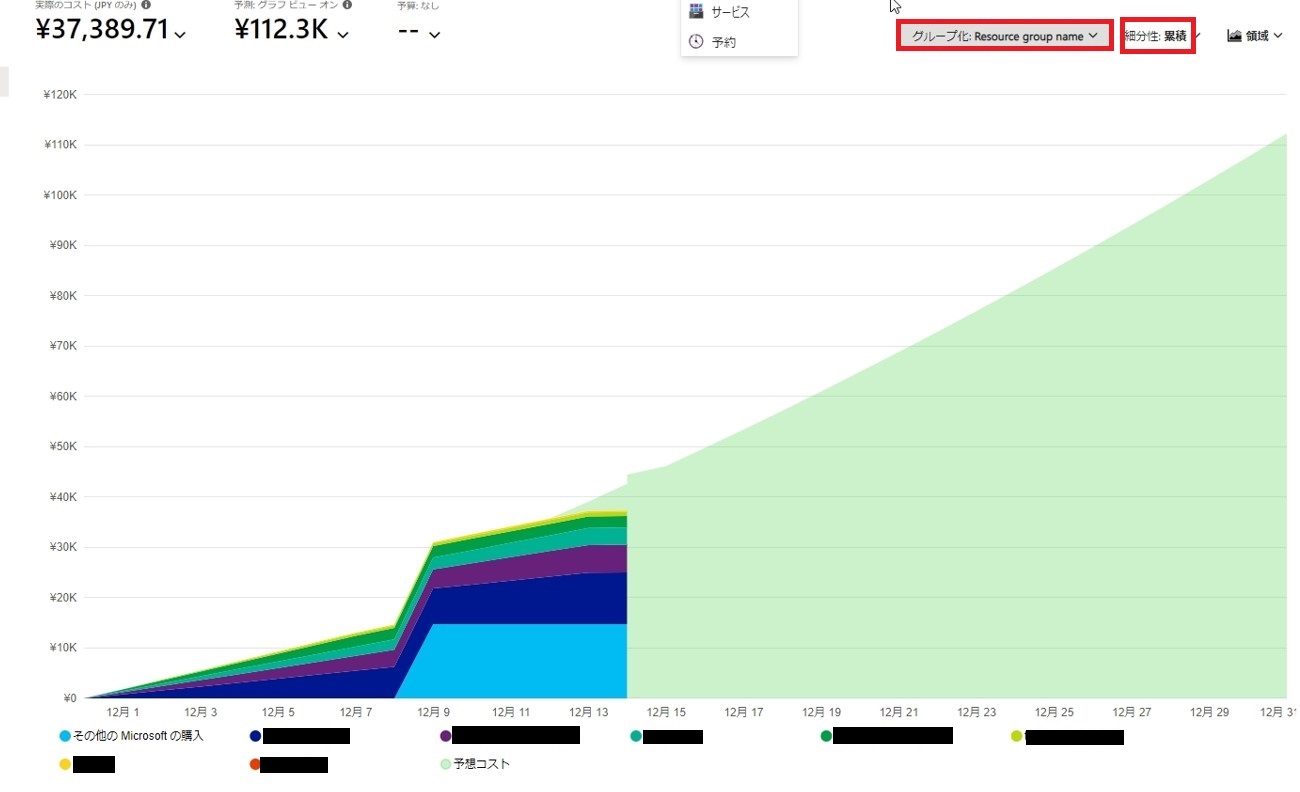Select サービス from the grouping menu
1300x792 pixels.
click(x=730, y=12)
